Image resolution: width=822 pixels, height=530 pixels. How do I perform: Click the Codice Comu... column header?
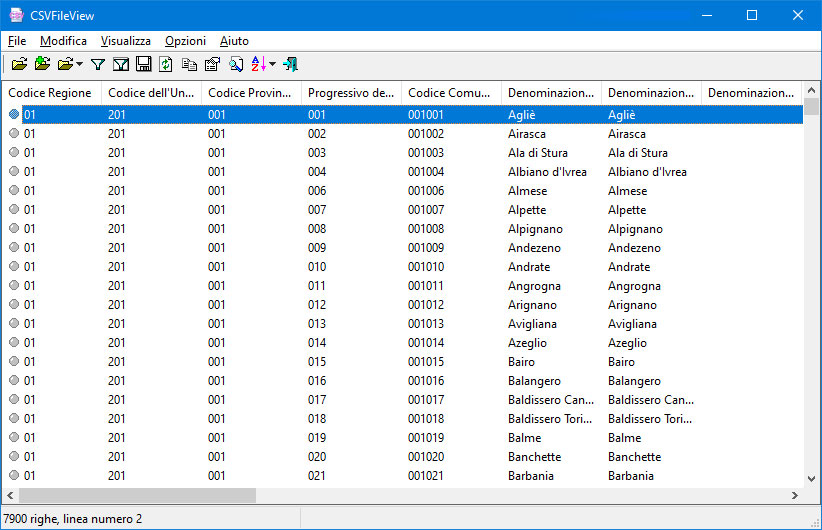coord(451,93)
